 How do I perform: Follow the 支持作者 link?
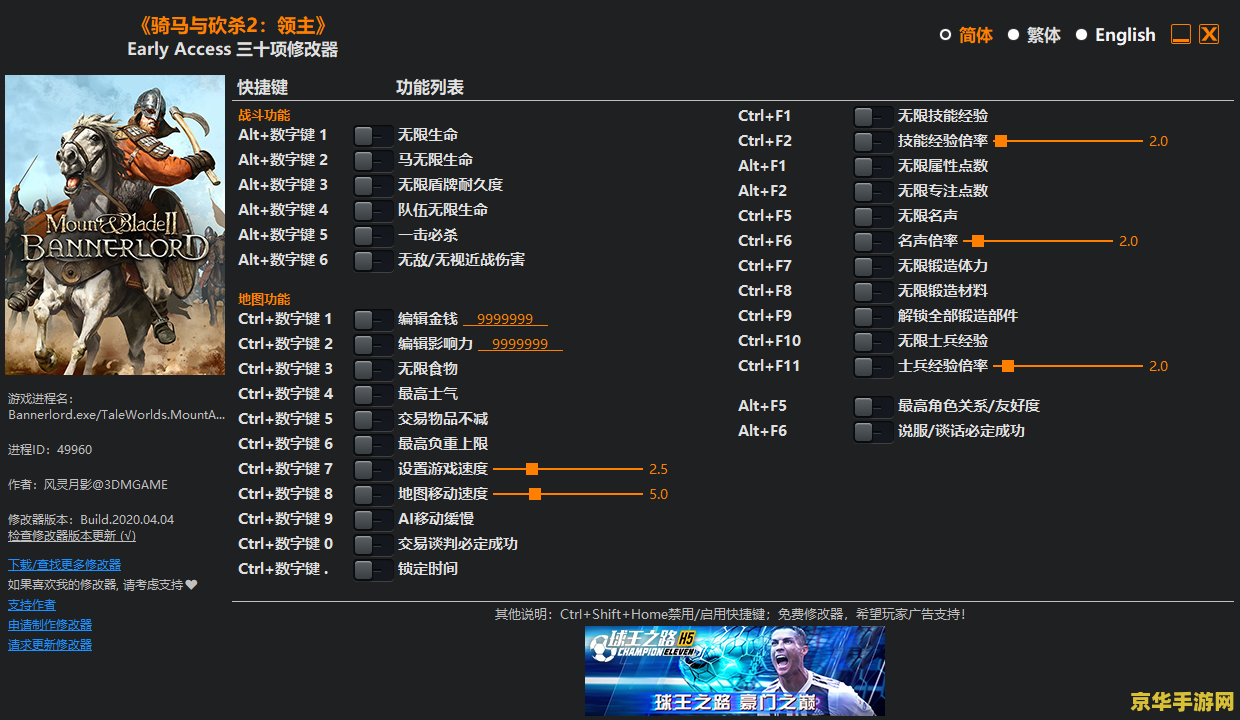(x=32, y=605)
